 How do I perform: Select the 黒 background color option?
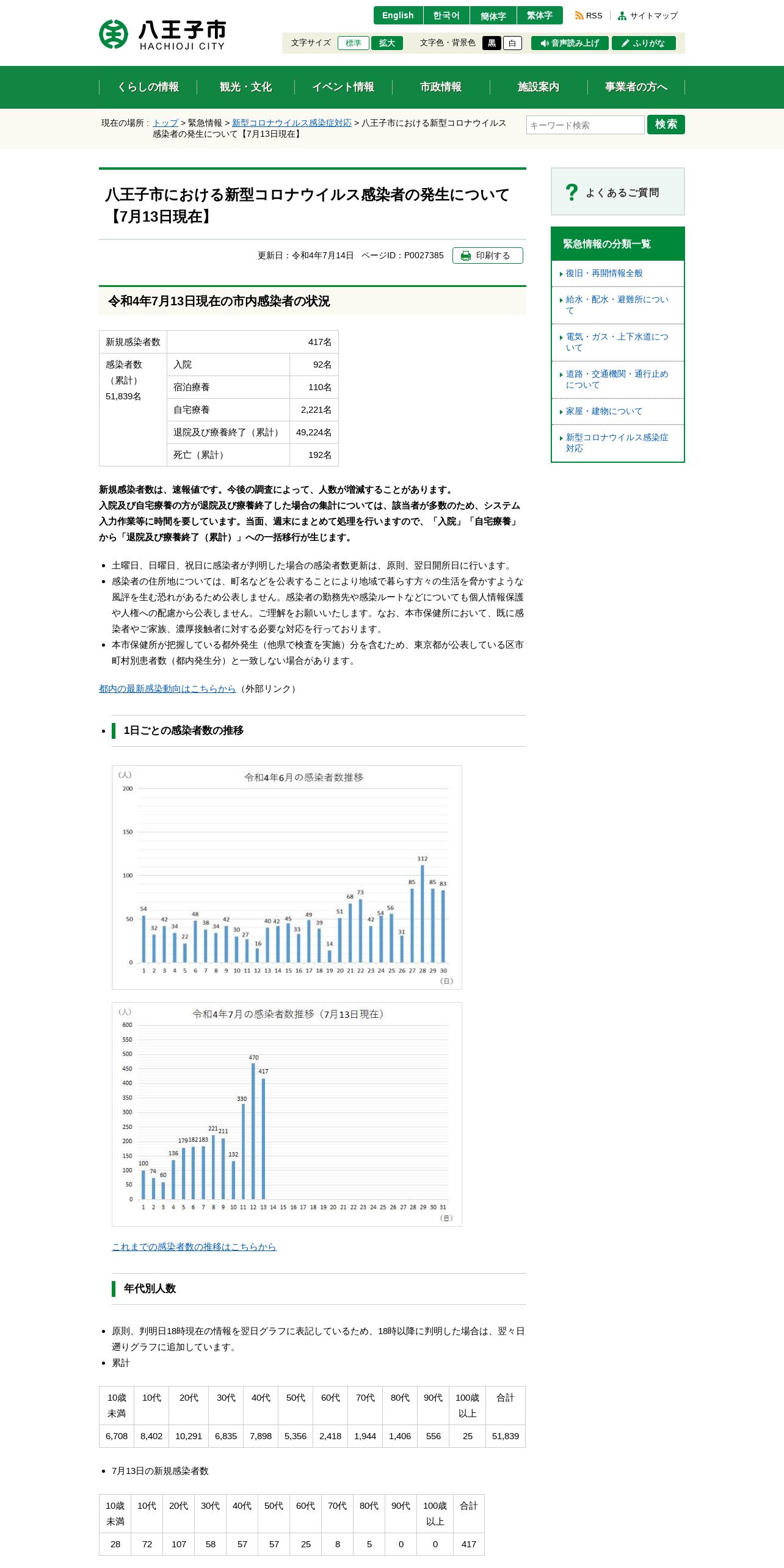[492, 43]
